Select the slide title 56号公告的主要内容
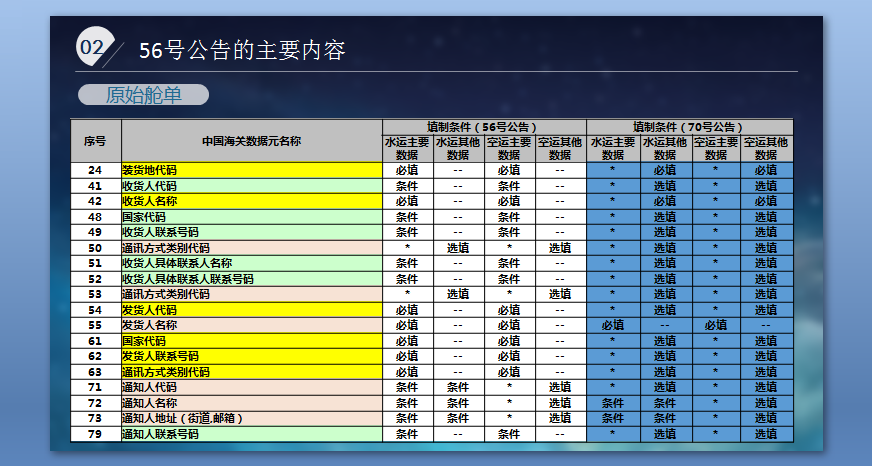 242,50
